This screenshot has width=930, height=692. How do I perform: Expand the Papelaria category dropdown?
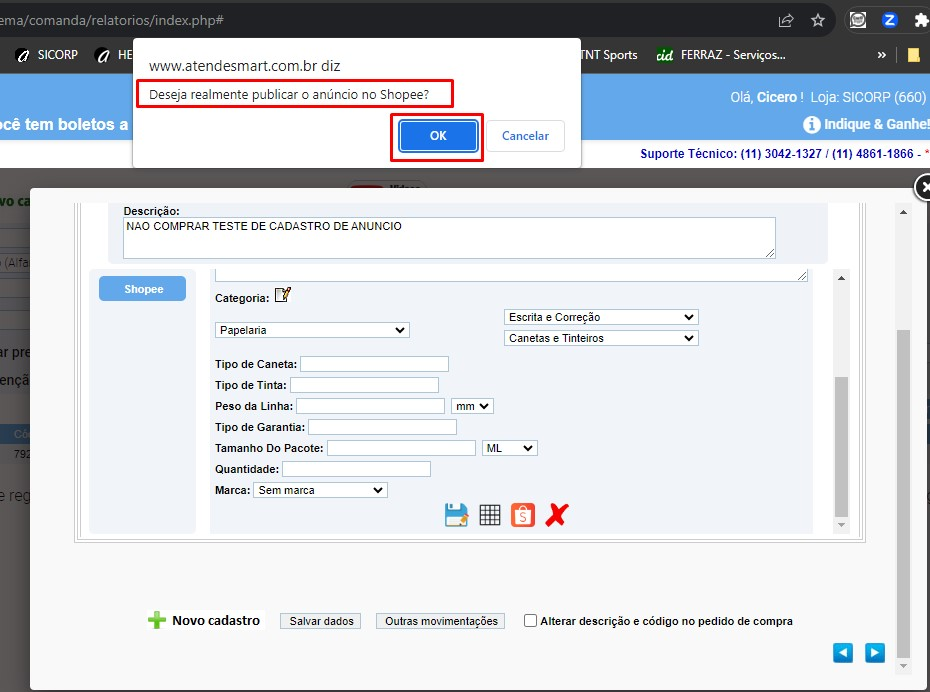(x=312, y=330)
